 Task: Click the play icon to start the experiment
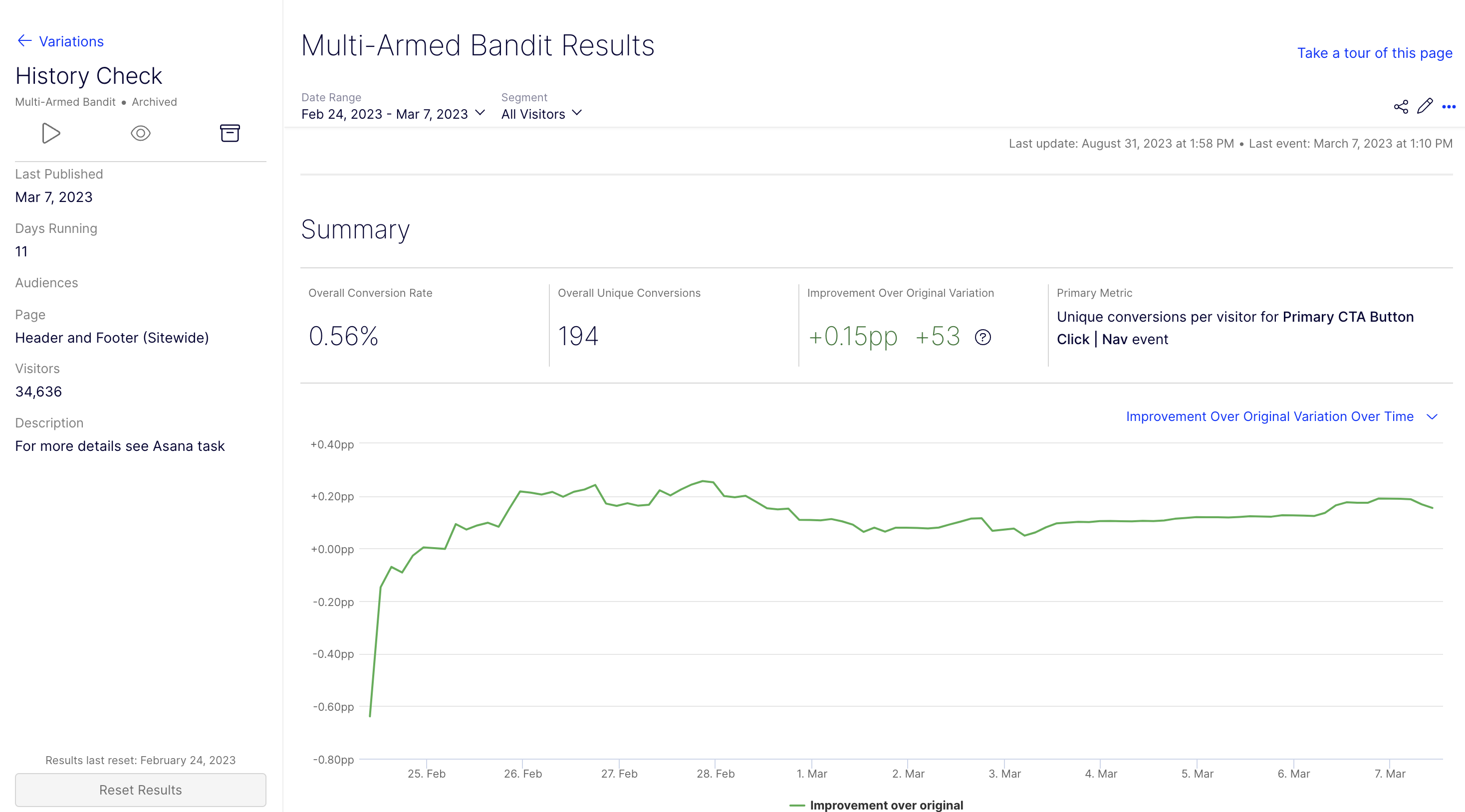tap(50, 133)
